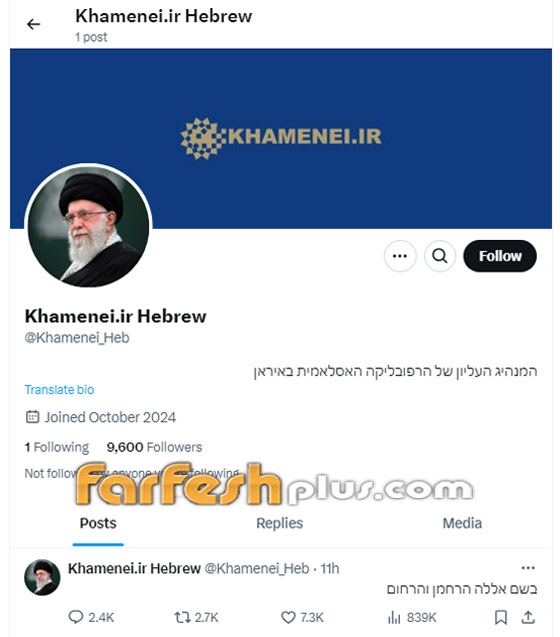Select the Posts tab
The height and width of the screenshot is (637, 560).
pyautogui.click(x=98, y=523)
